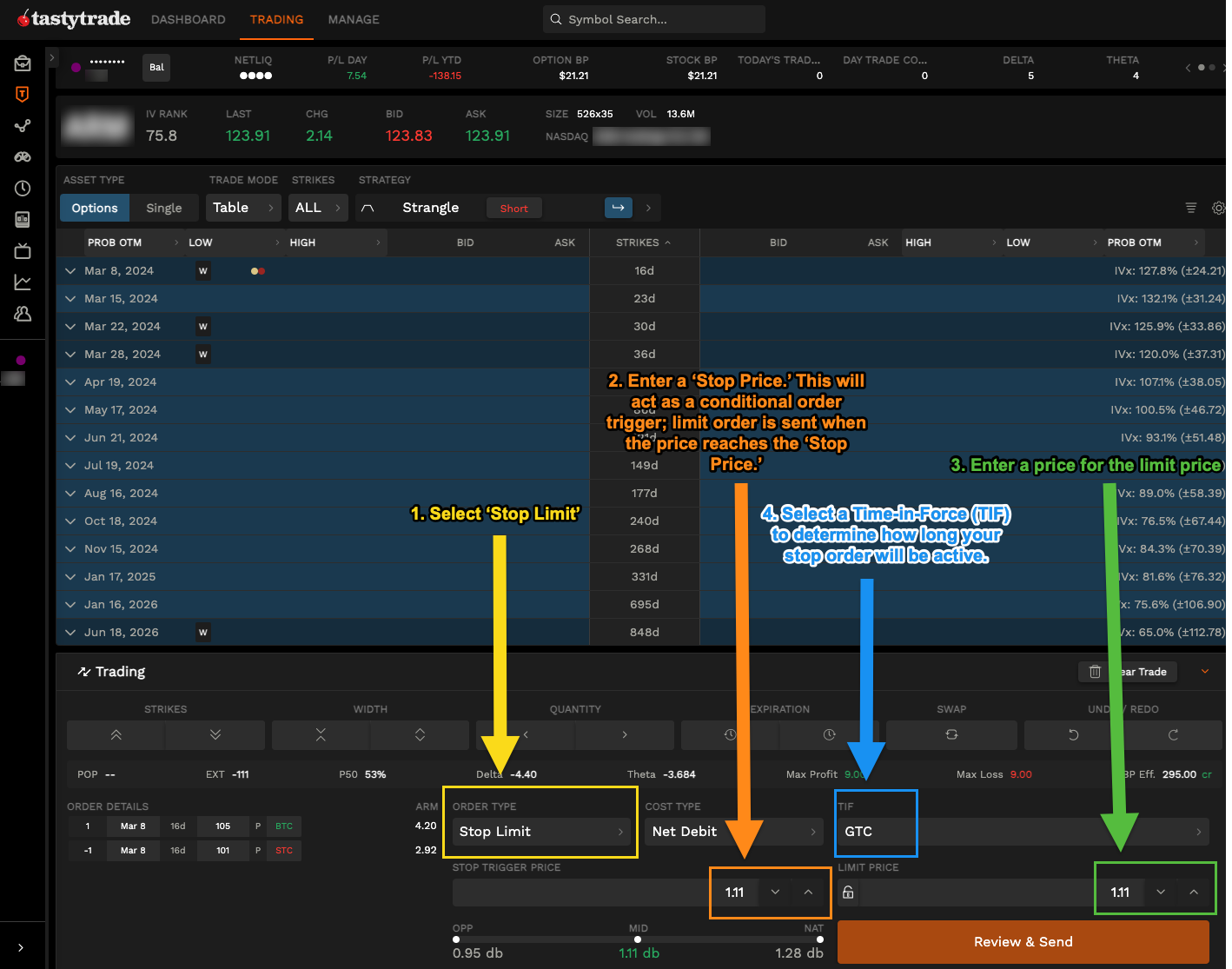Viewport: 1232px width, 969px height.
Task: Click the MID price slider point
Action: (638, 939)
